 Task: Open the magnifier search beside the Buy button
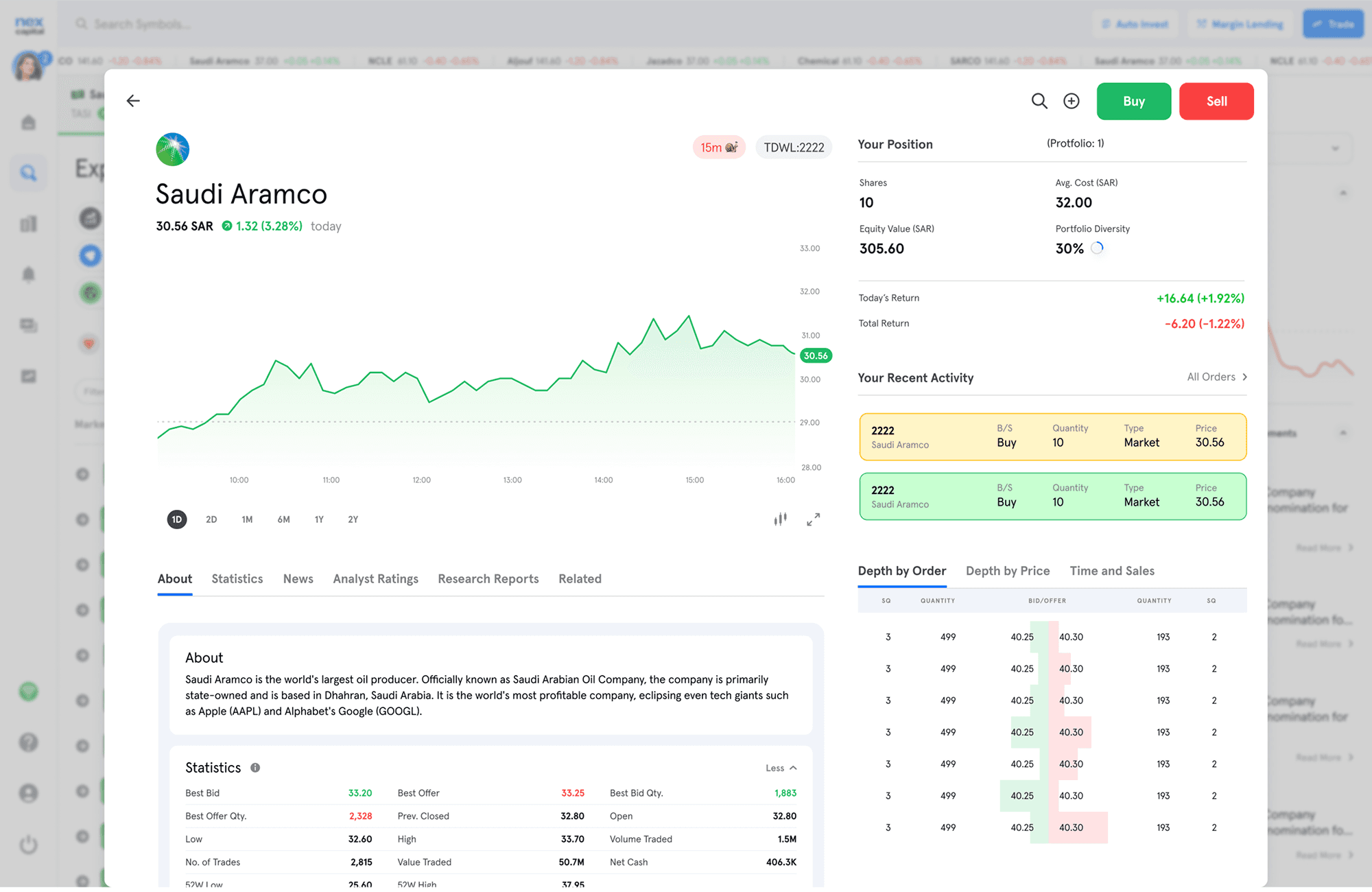click(1039, 101)
